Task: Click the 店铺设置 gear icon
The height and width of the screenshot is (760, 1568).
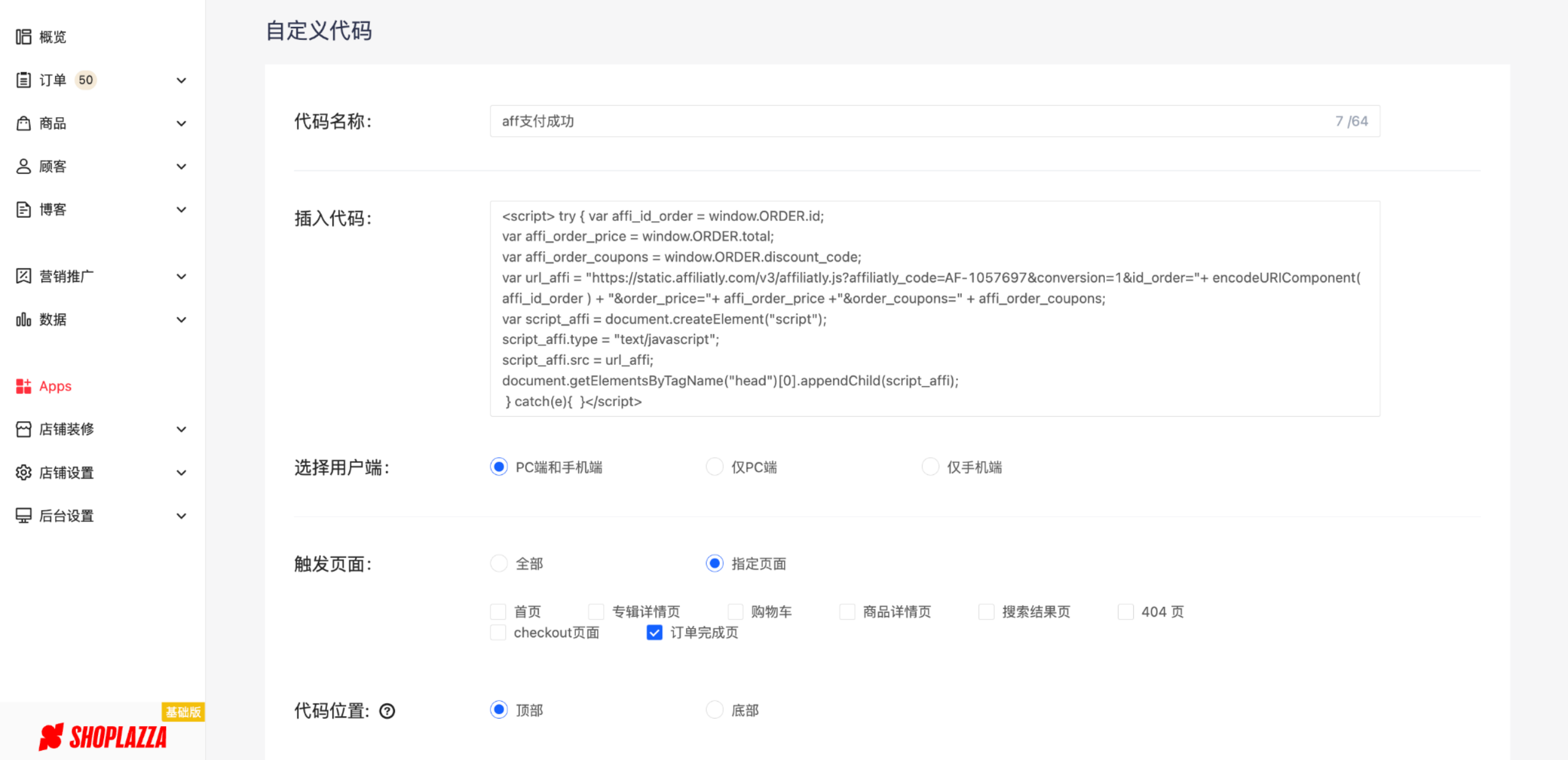Action: pos(23,473)
